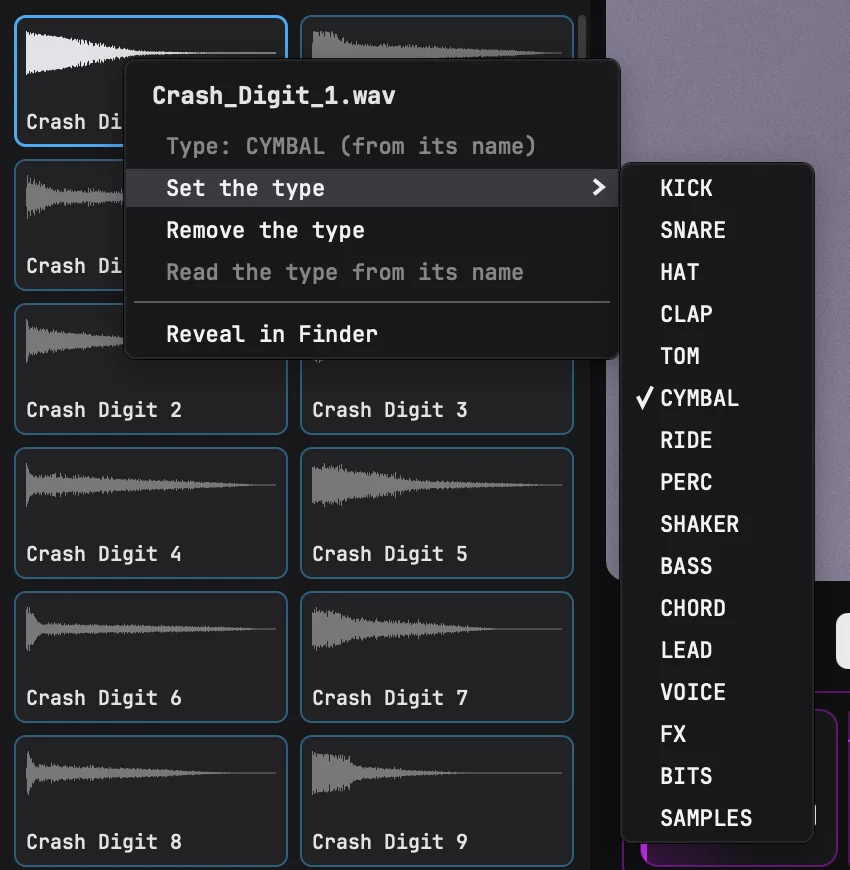Select the Crash Digit 5 sample
The height and width of the screenshot is (870, 850).
pyautogui.click(x=437, y=513)
